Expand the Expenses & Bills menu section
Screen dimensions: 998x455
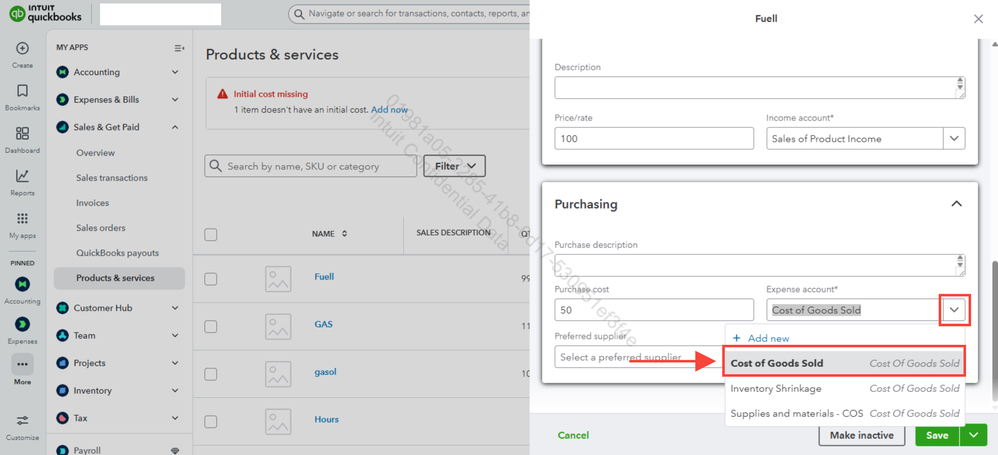point(175,100)
